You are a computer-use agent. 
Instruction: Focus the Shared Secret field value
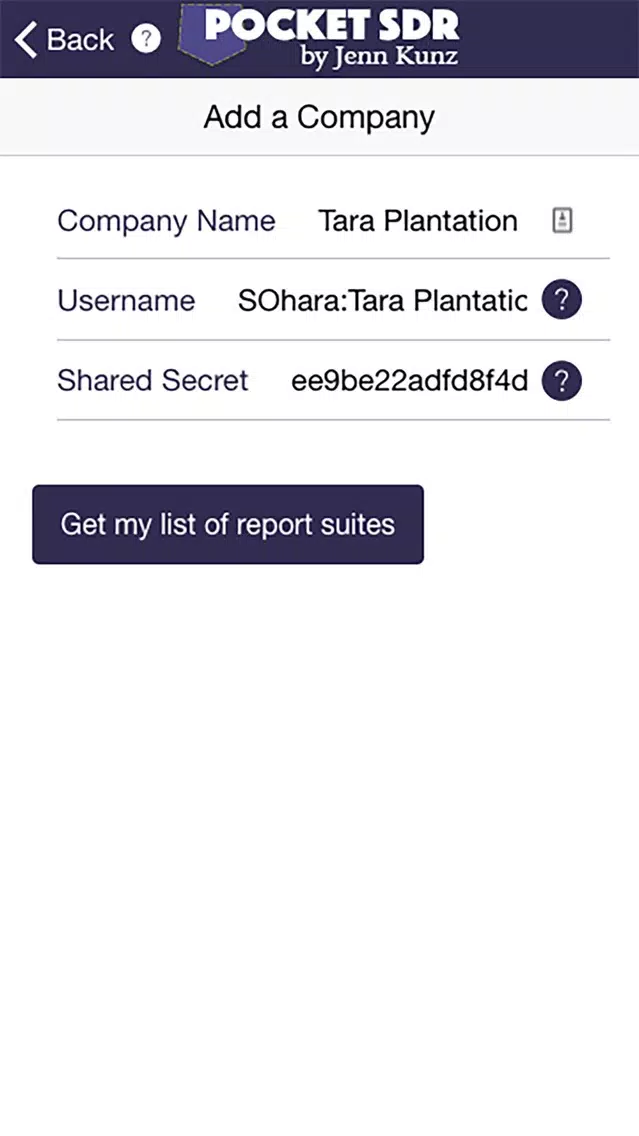pyautogui.click(x=409, y=380)
